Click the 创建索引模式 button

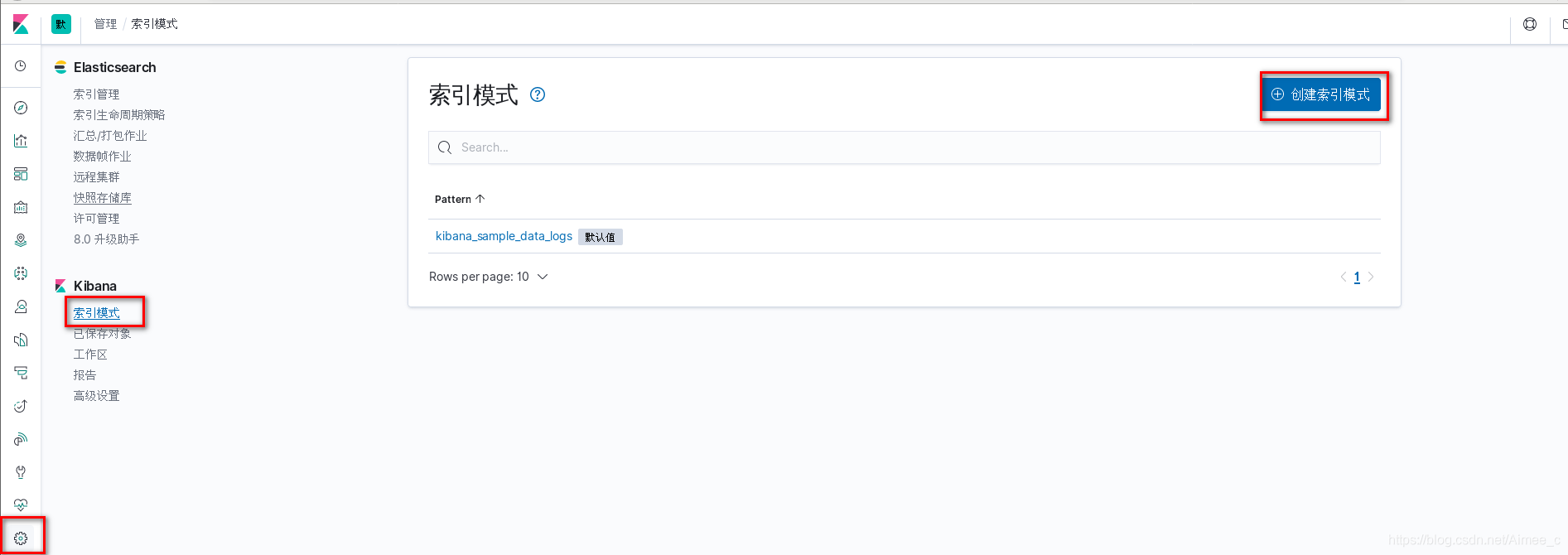coord(1321,94)
